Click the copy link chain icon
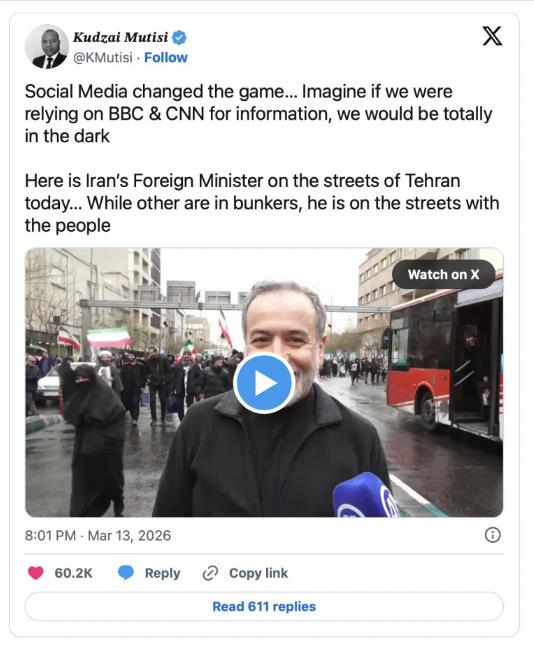The height and width of the screenshot is (649, 534). click(x=210, y=573)
